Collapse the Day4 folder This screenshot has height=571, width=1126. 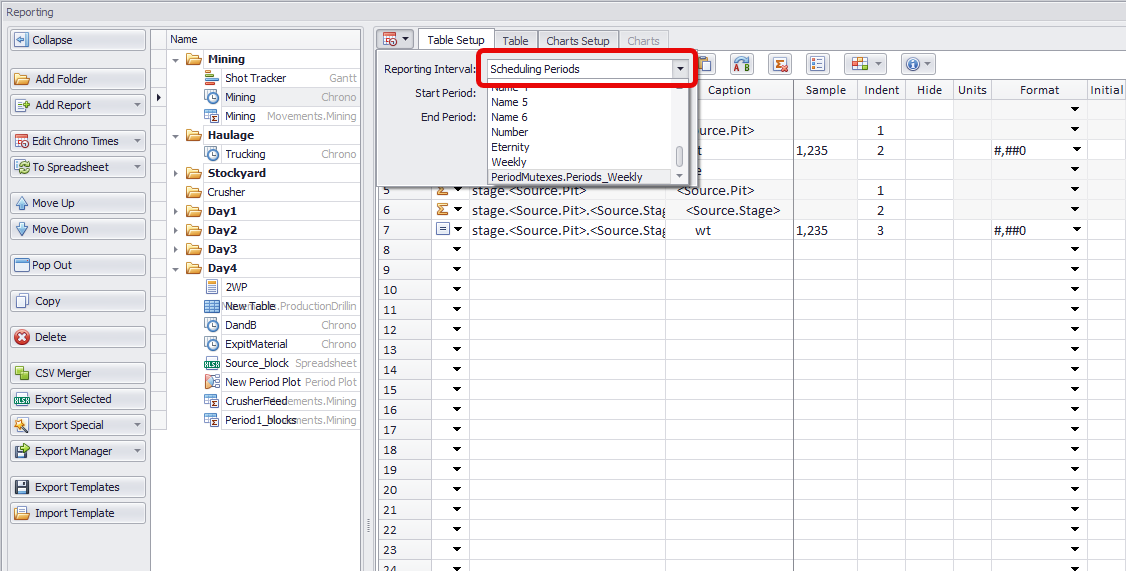176,268
